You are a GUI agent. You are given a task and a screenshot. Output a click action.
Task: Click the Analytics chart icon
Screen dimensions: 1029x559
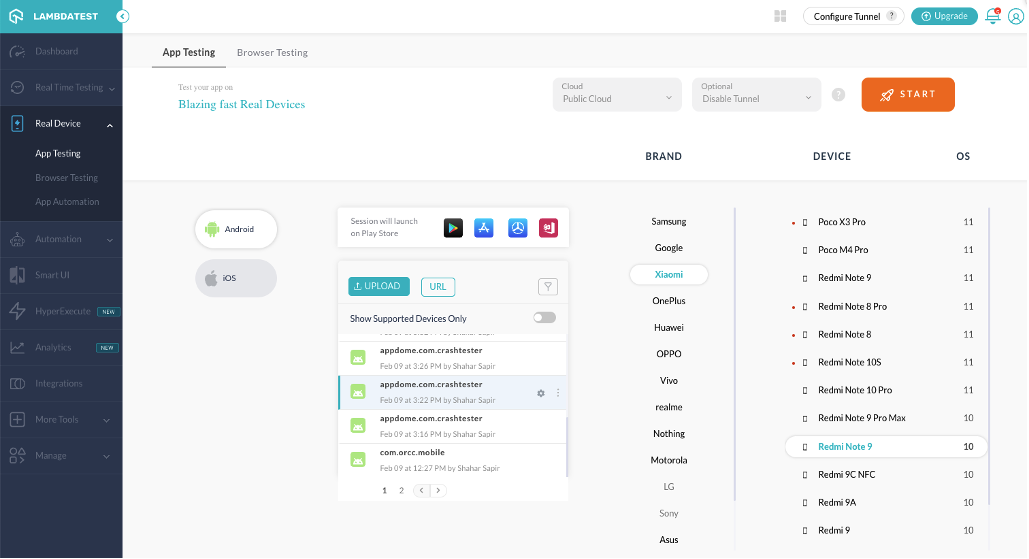pyautogui.click(x=18, y=347)
